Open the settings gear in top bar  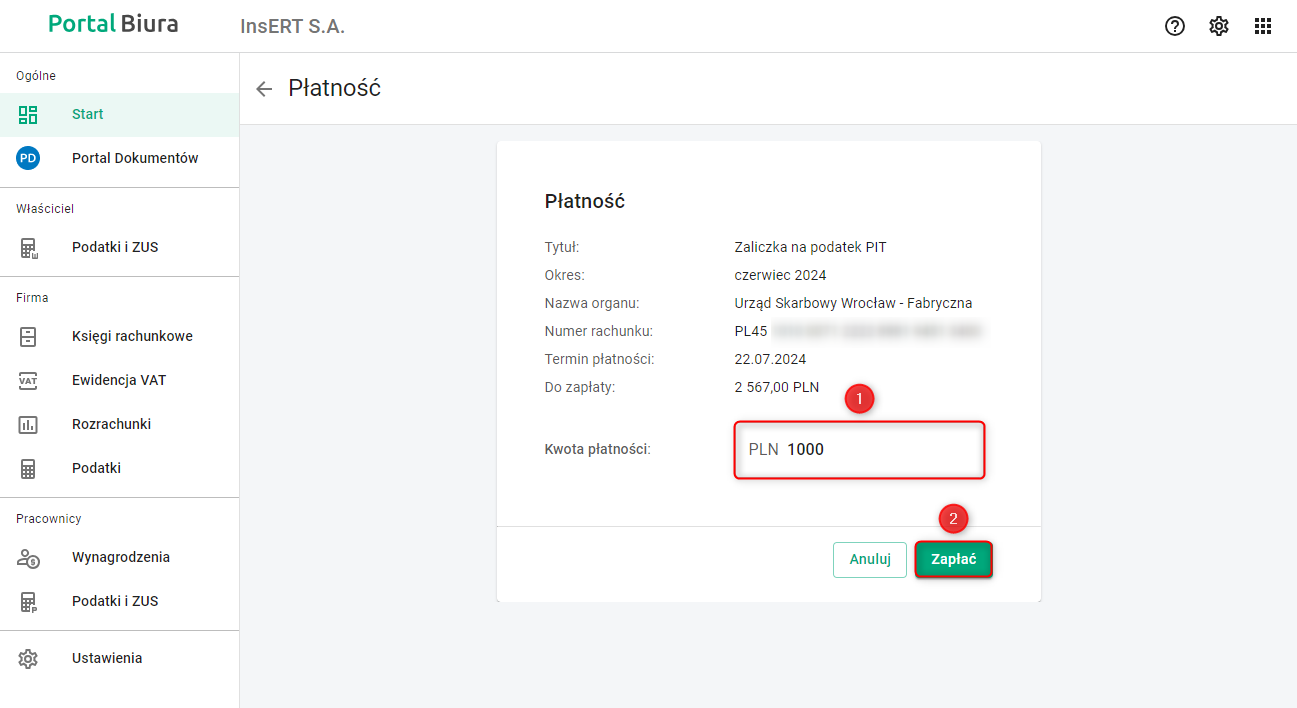(x=1219, y=26)
